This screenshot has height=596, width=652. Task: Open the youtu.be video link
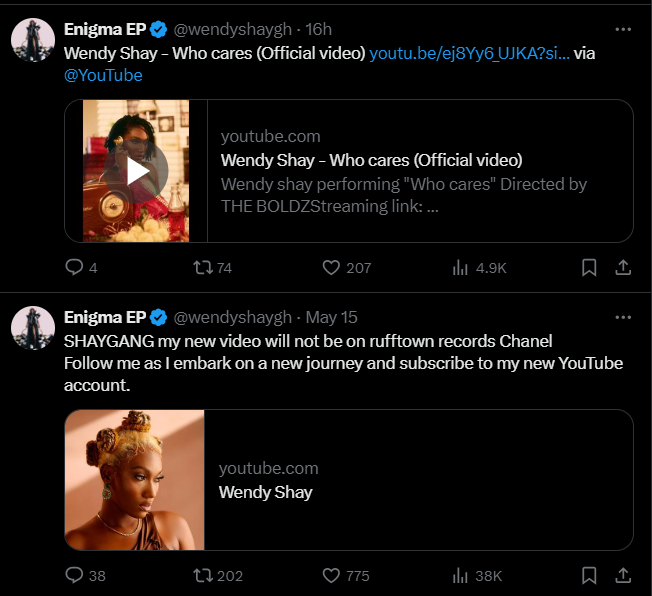point(469,53)
